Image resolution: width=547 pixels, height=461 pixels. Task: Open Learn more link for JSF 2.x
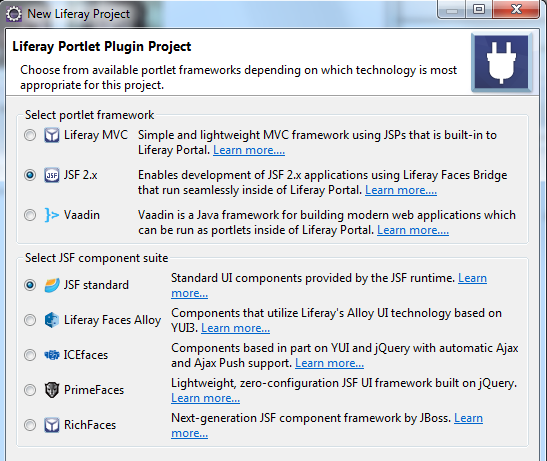[x=401, y=190]
